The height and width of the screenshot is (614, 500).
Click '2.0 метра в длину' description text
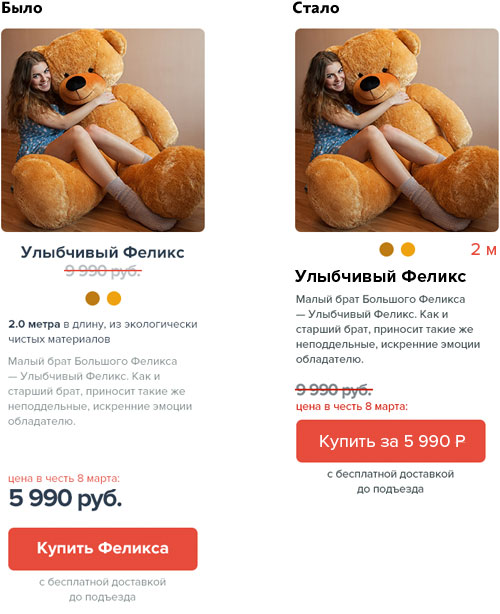point(57,324)
